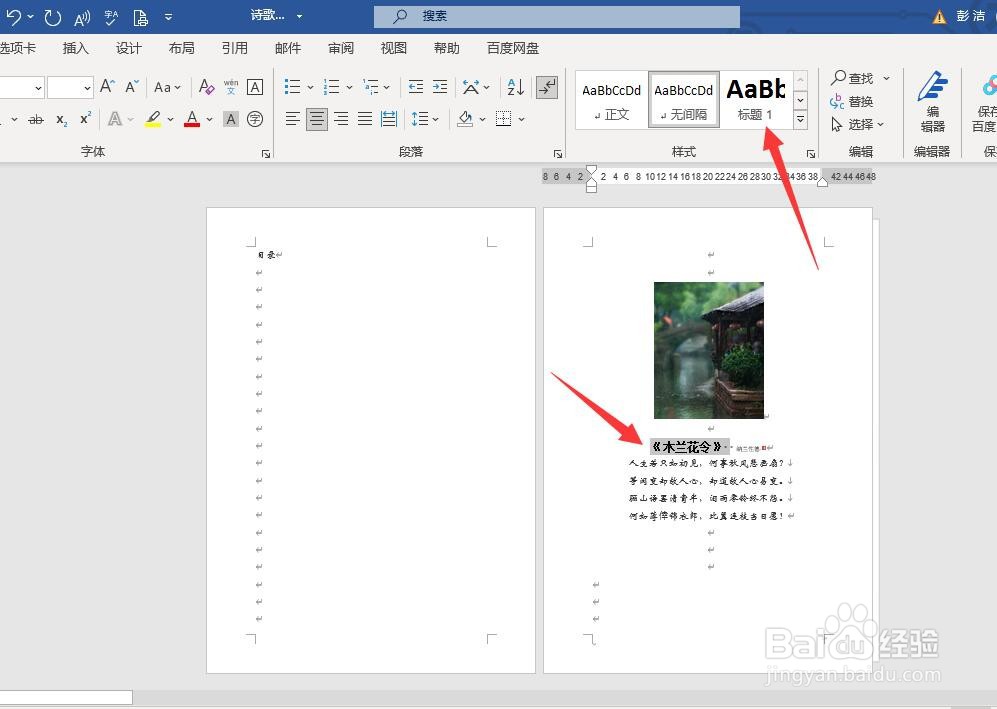Viewport: 997px width, 709px height.
Task: Increase paragraph indent
Action: [x=440, y=86]
